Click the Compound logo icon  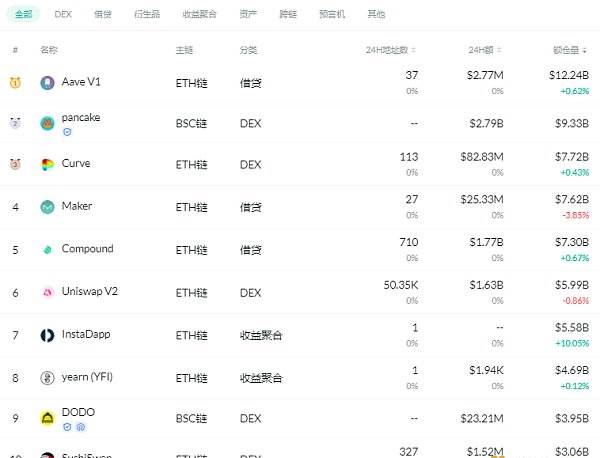(x=47, y=250)
